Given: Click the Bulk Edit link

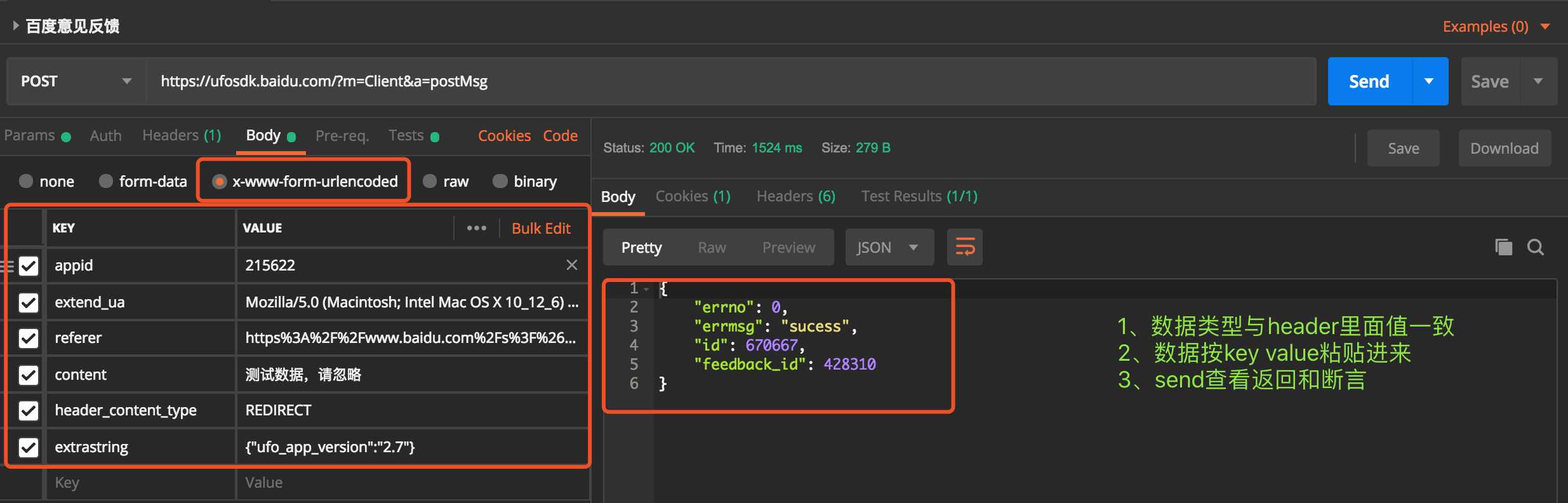Looking at the screenshot, I should coord(541,229).
